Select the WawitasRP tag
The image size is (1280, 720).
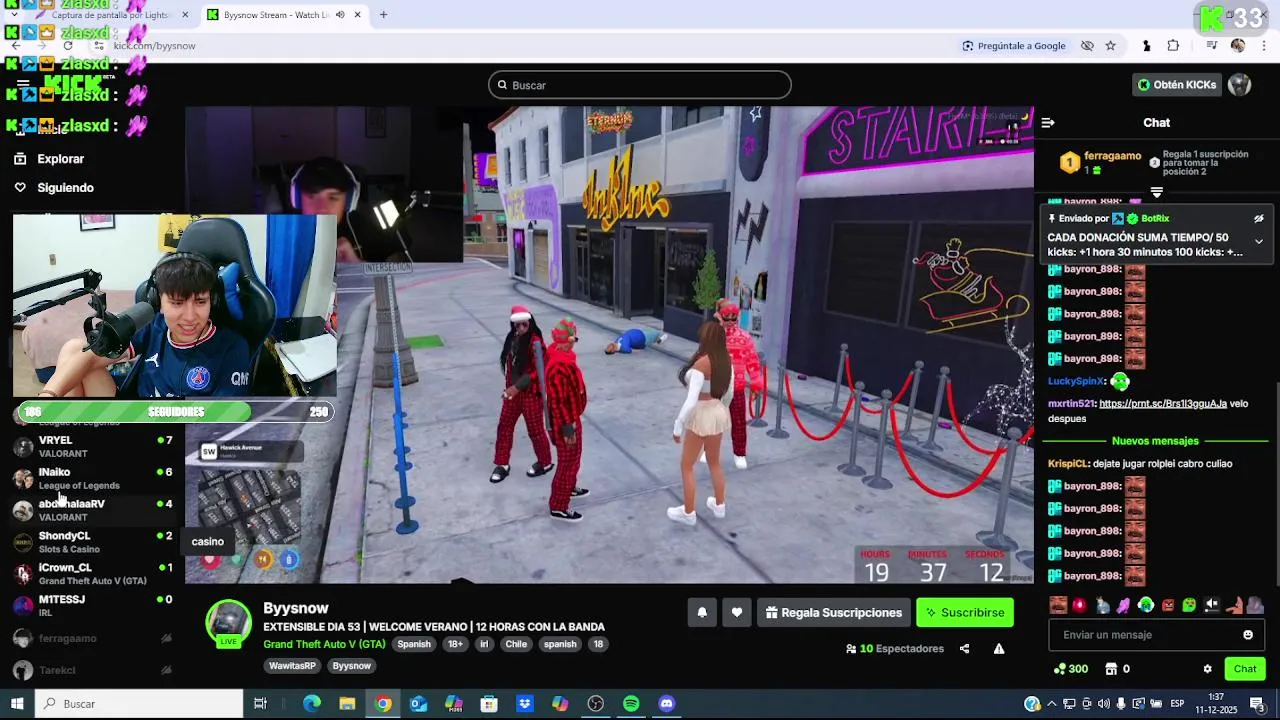292,666
